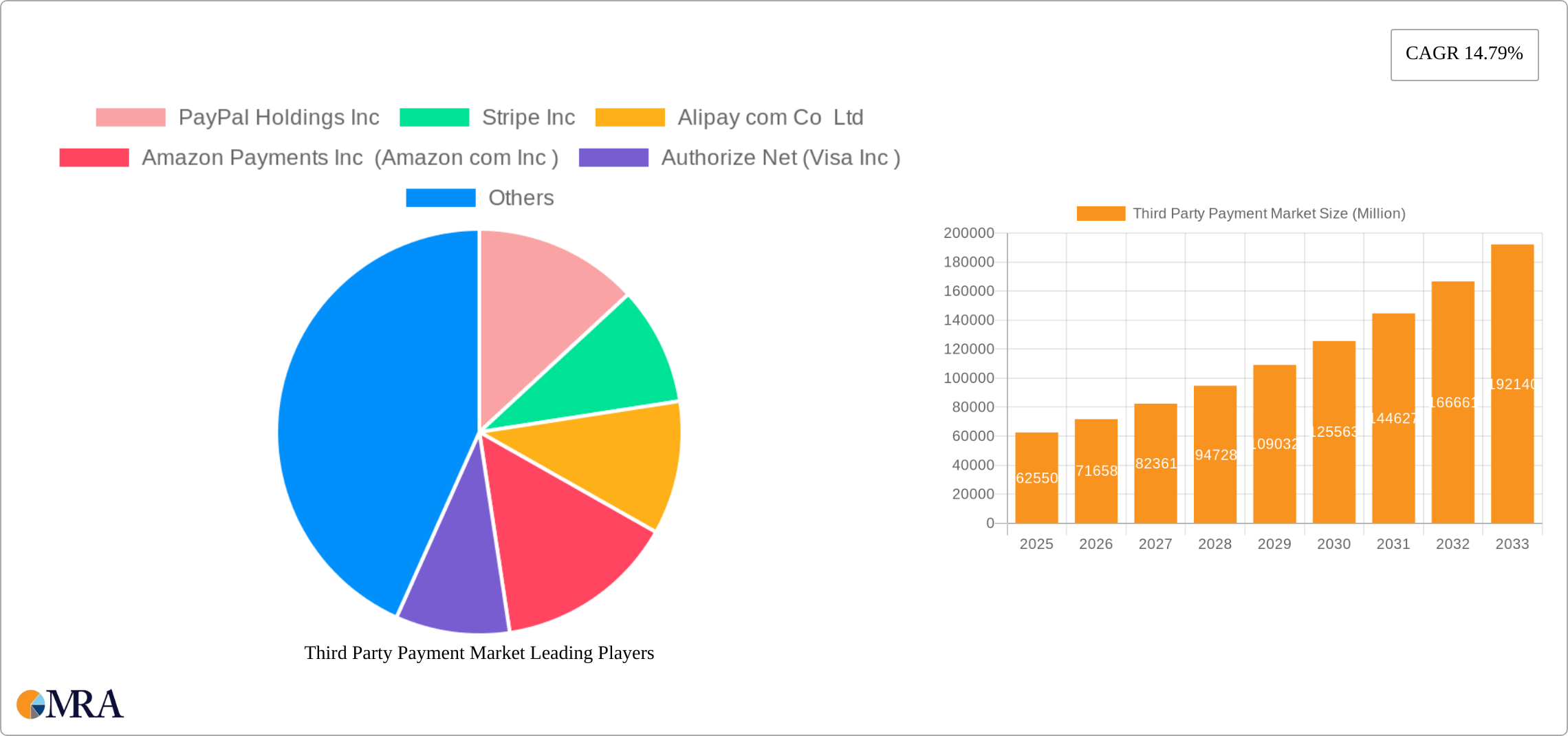Screen dimensions: 1568x736
Task: Click the Amazon Payments Inc red legend swatch
Action: [94, 158]
